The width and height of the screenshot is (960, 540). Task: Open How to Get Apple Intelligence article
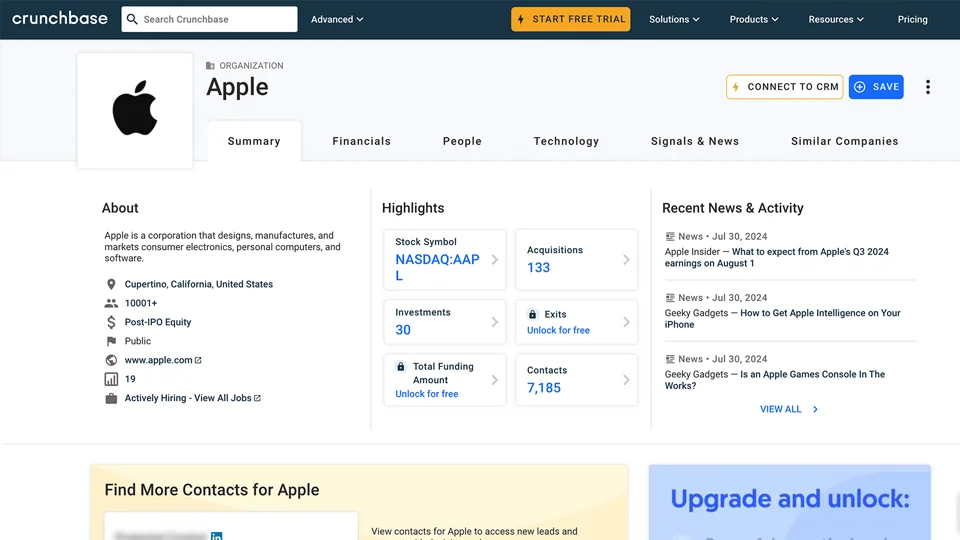click(782, 318)
